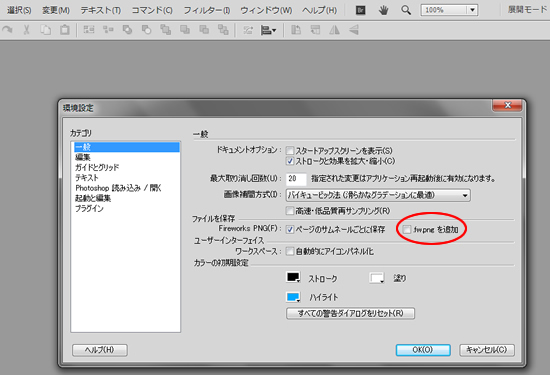Click the Flip Vertical icon

tap(354, 30)
